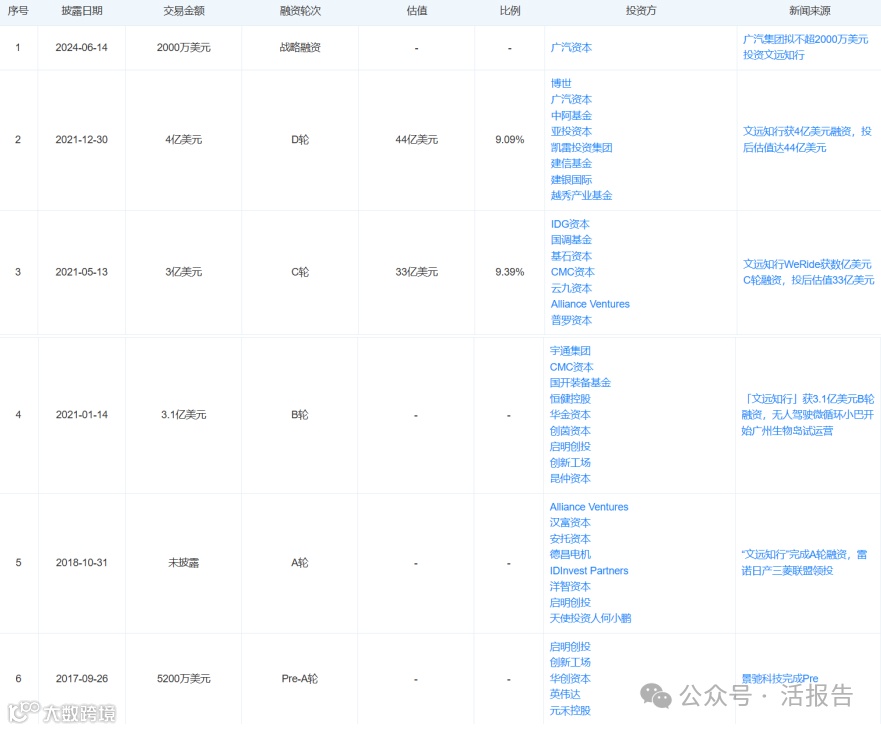
Task: Click the 洋智资本 investor link
Action: pyautogui.click(x=570, y=587)
